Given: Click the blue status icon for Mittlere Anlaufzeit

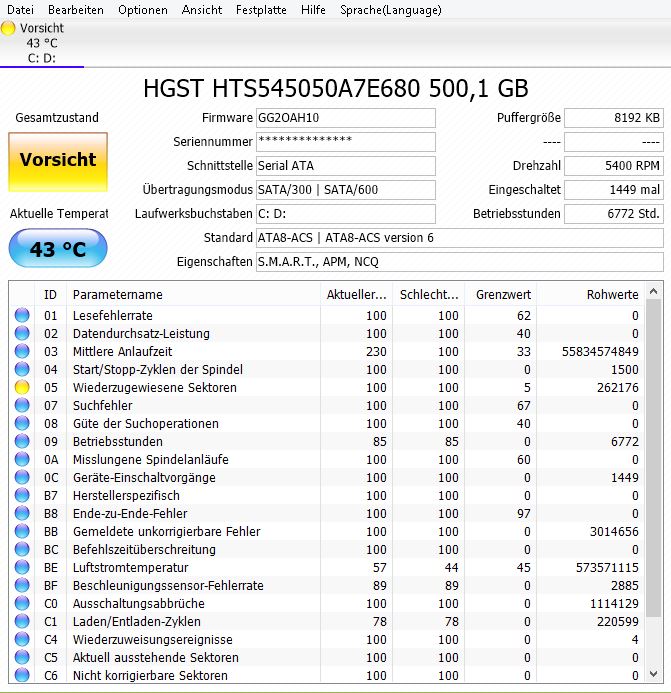Looking at the screenshot, I should (x=22, y=351).
